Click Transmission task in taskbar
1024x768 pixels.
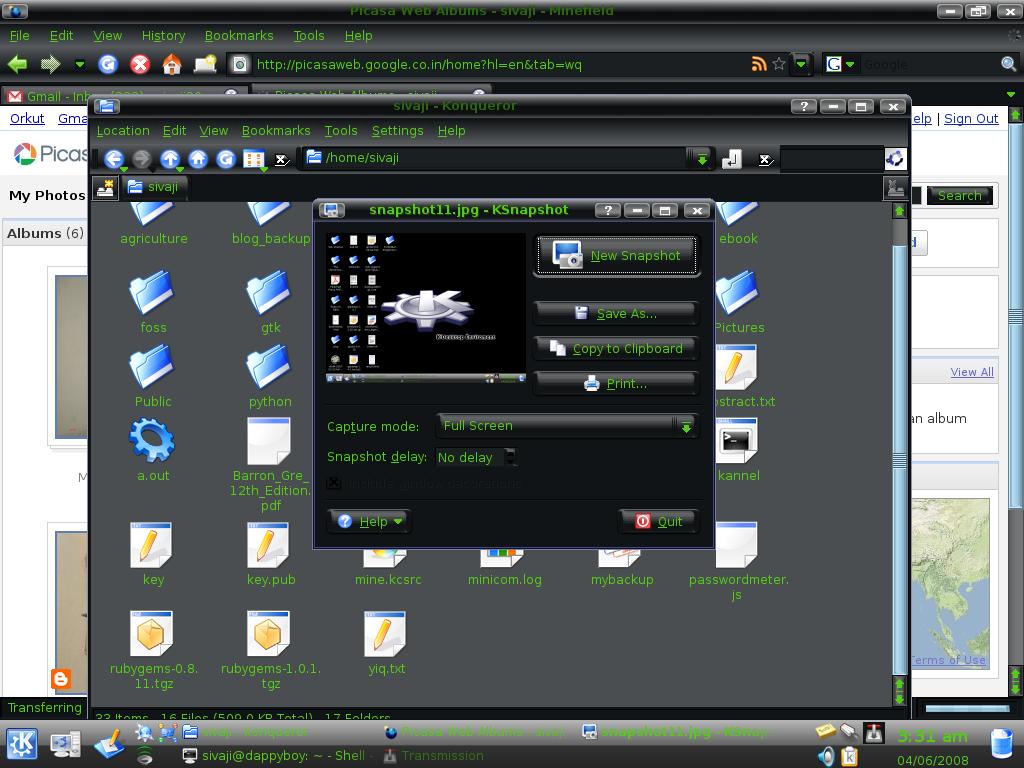435,756
